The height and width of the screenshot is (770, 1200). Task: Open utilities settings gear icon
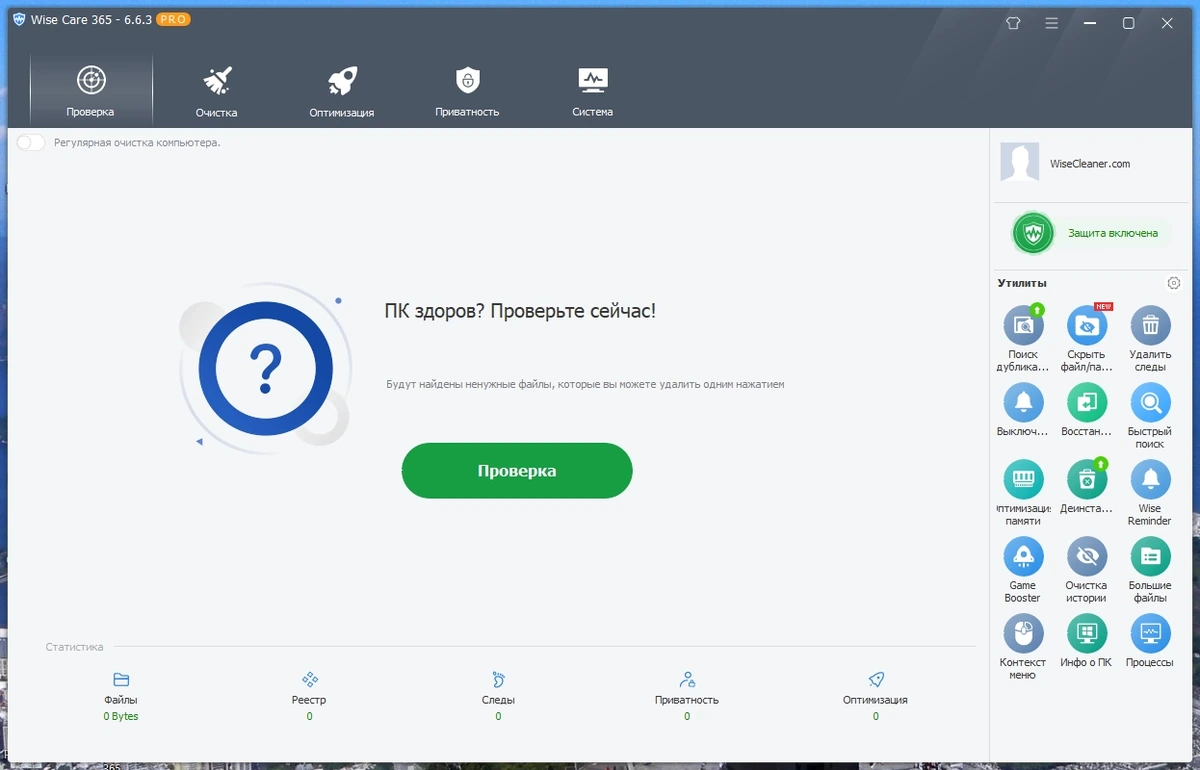1174,283
